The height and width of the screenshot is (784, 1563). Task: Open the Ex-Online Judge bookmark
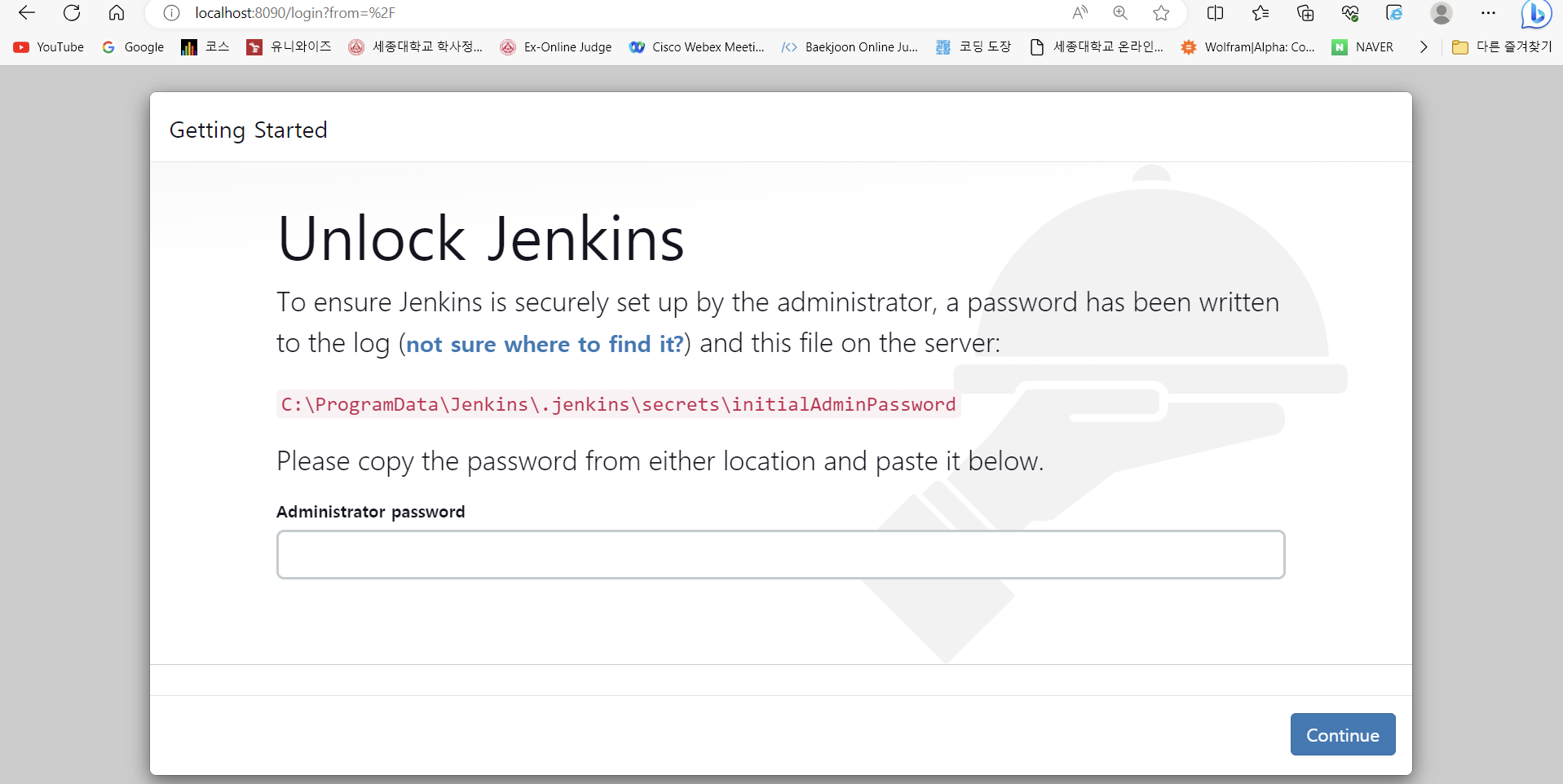pos(556,47)
